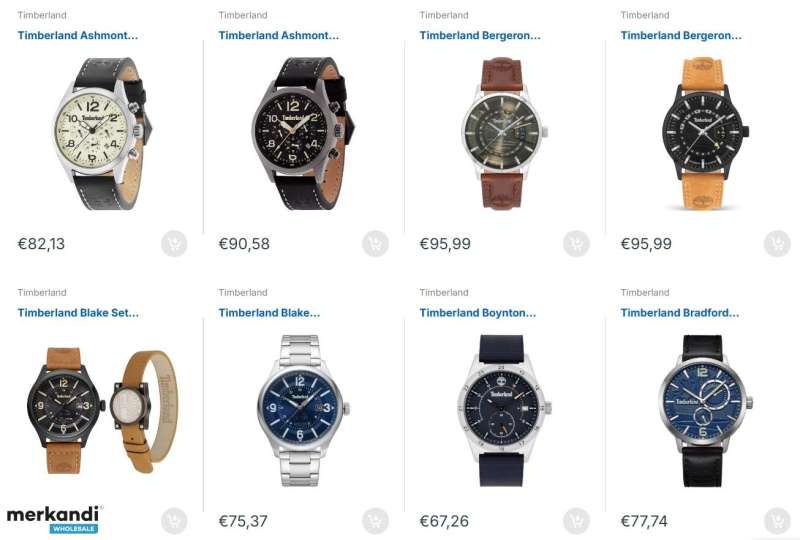View the Blake Set watch and bracelet image
The width and height of the screenshot is (800, 540).
103,410
